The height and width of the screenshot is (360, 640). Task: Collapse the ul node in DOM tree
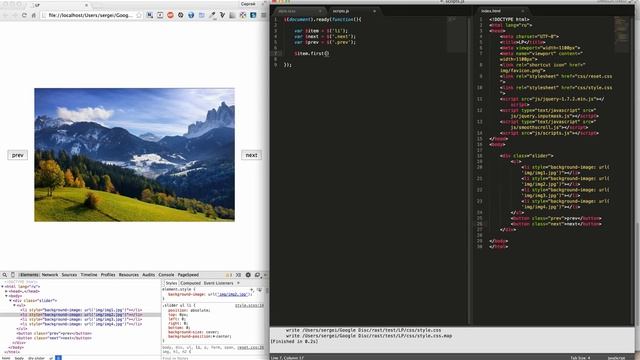pos(15,305)
